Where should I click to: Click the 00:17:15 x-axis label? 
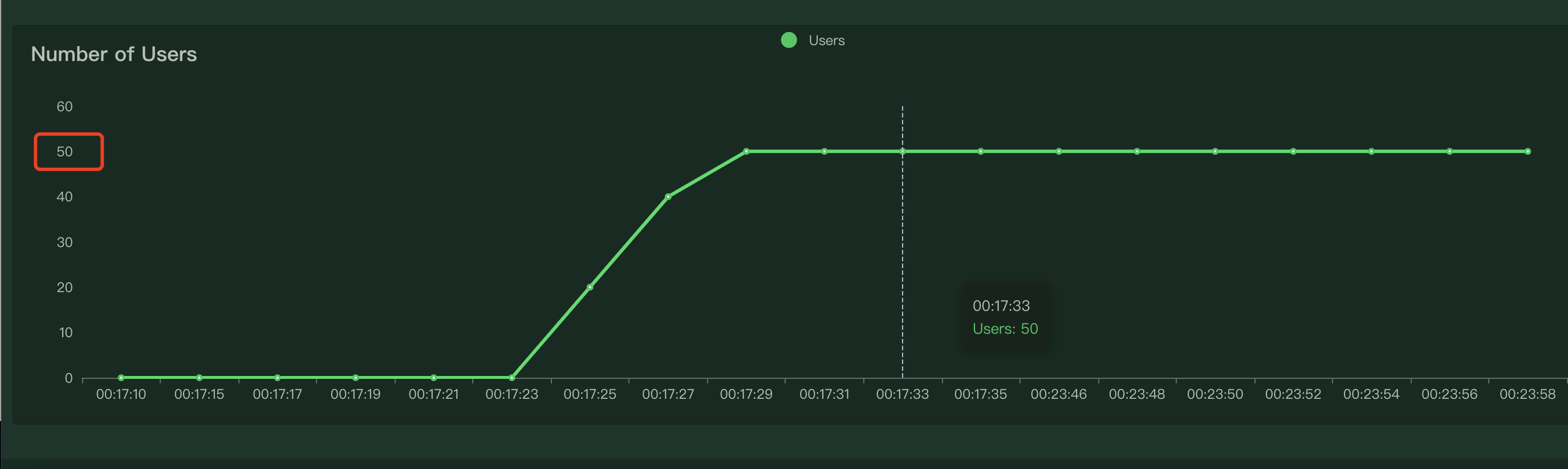[x=199, y=394]
